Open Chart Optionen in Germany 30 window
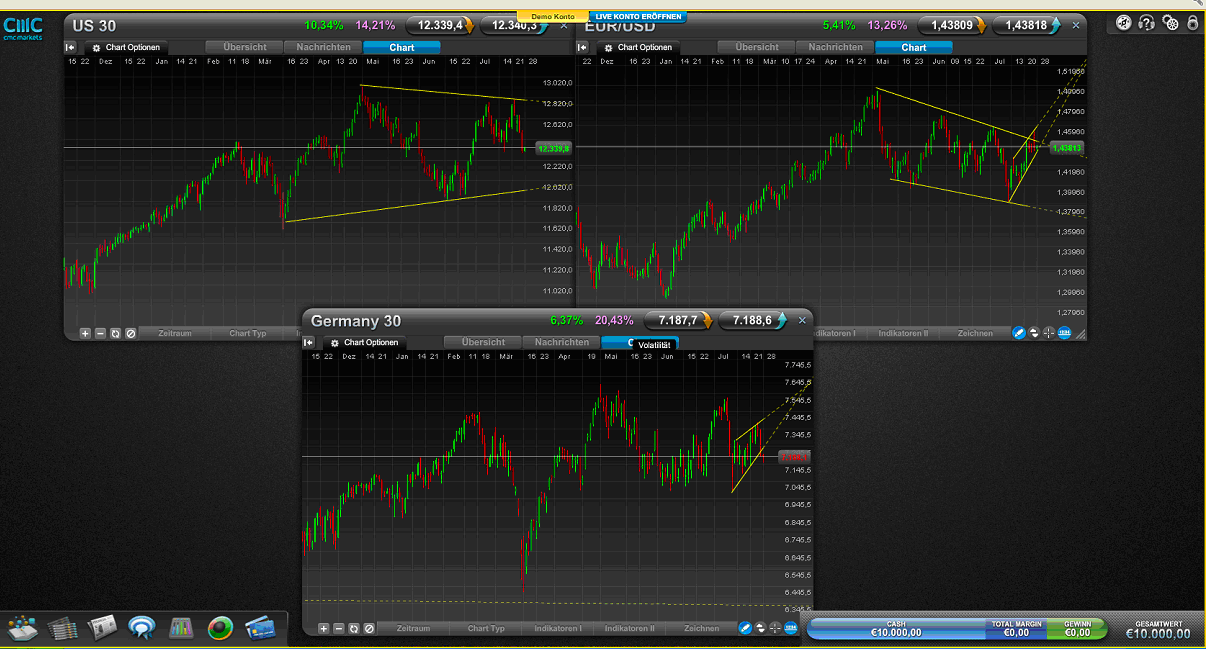Image resolution: width=1206 pixels, height=649 pixels. pyautogui.click(x=363, y=342)
